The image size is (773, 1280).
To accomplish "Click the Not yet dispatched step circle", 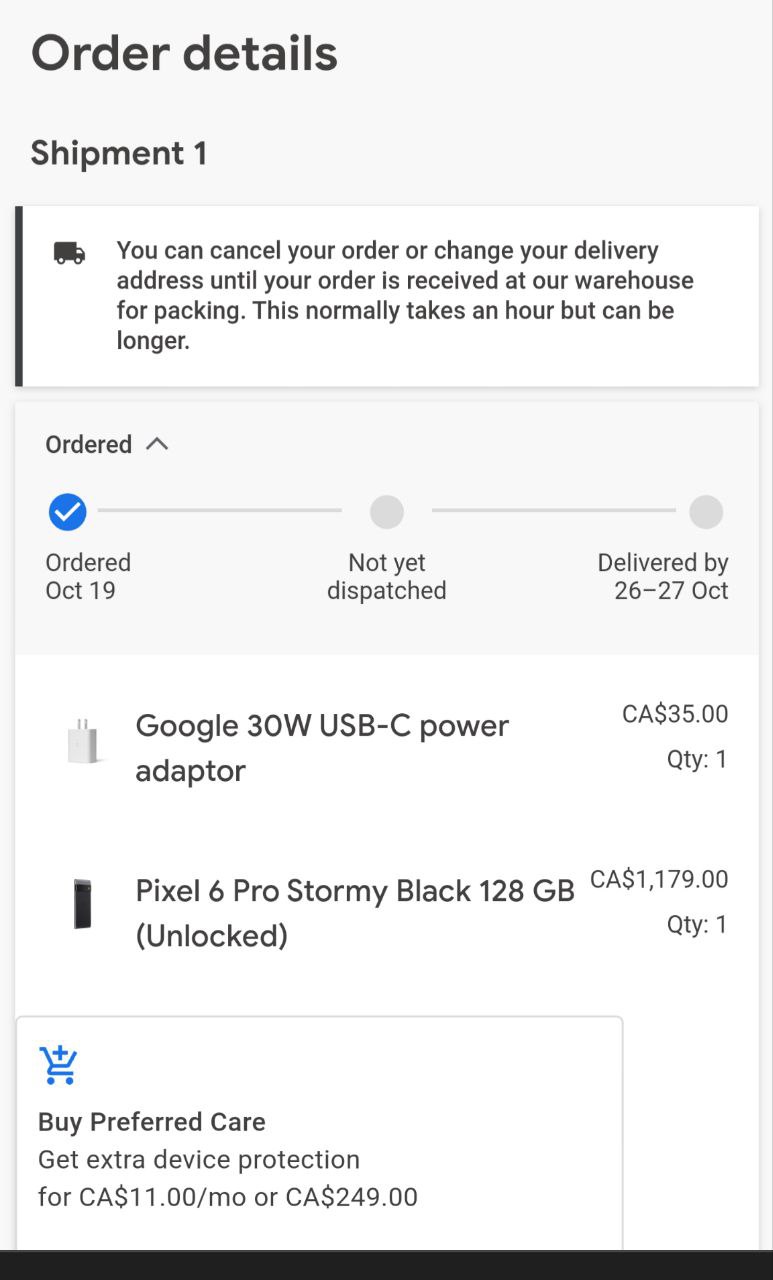I will [x=387, y=512].
